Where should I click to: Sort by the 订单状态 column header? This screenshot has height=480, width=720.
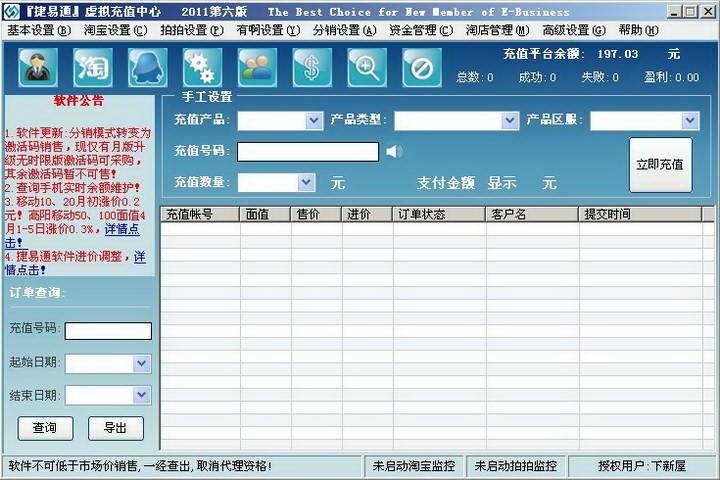pos(439,214)
